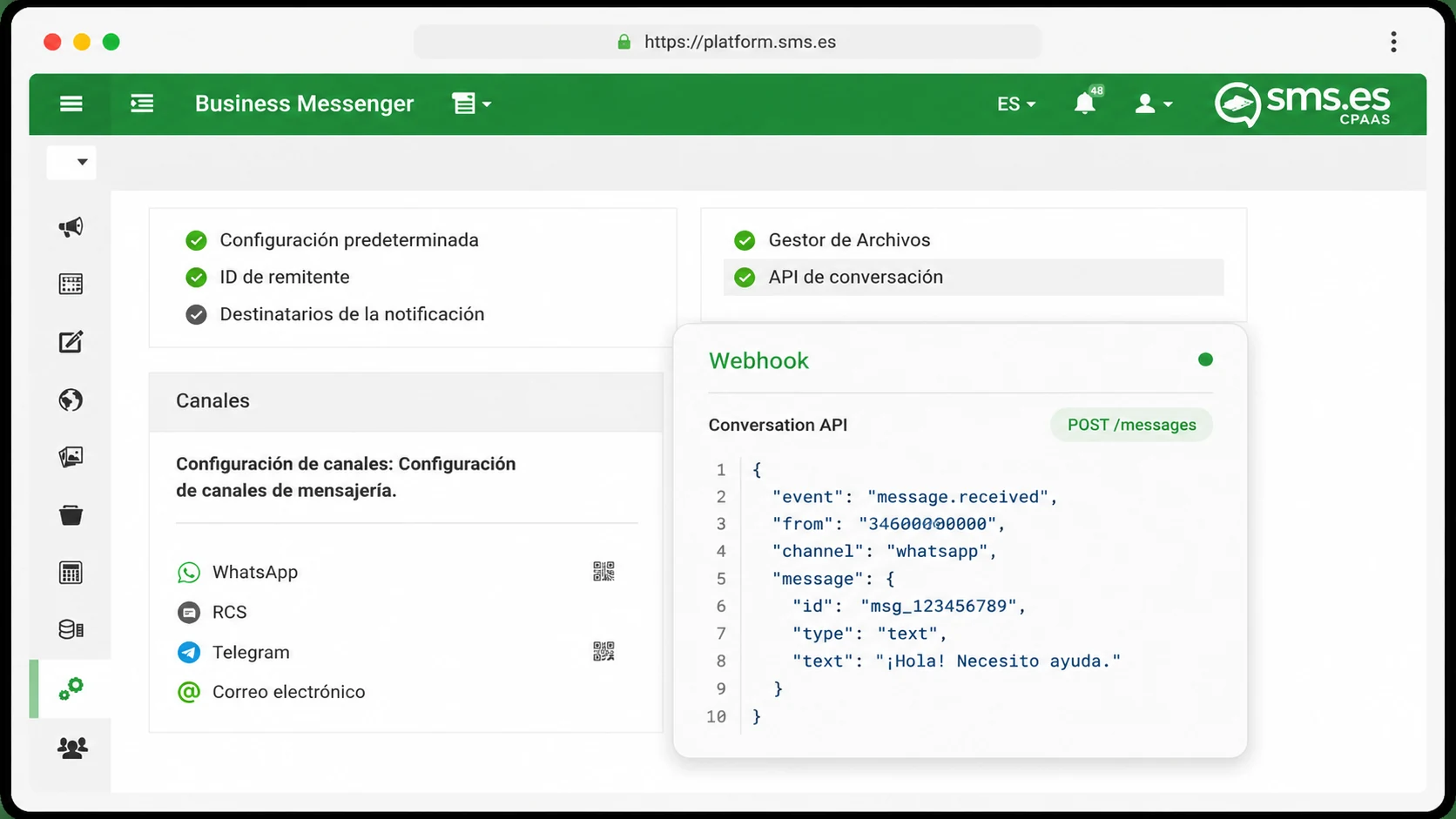The height and width of the screenshot is (819, 1456).
Task: Open the users group sidebar icon
Action: pyautogui.click(x=71, y=748)
